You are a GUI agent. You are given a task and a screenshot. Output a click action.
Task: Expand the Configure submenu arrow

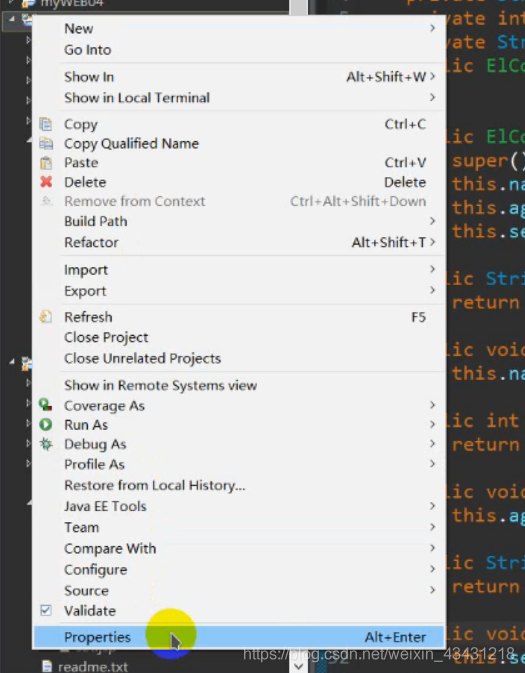point(432,569)
